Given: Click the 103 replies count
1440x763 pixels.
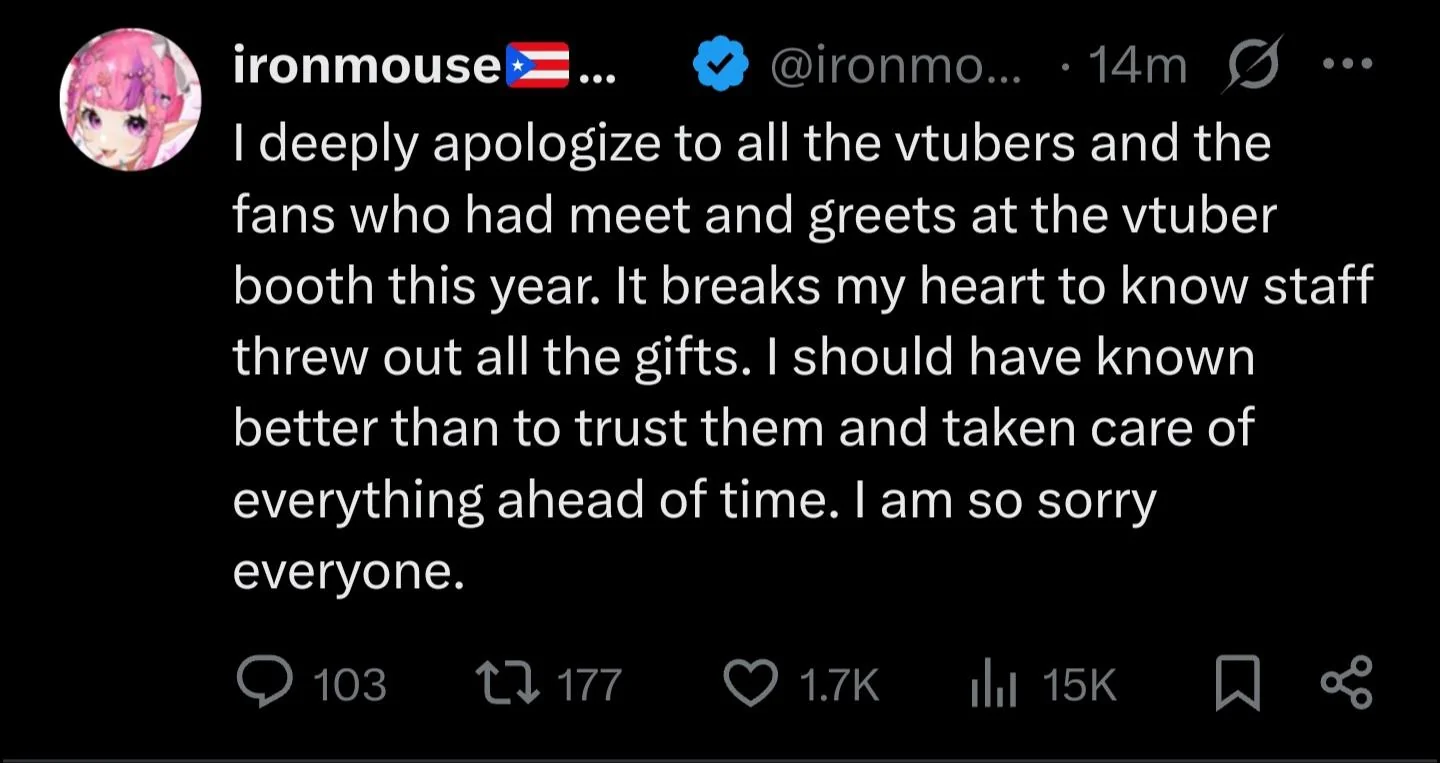Looking at the screenshot, I should [349, 685].
